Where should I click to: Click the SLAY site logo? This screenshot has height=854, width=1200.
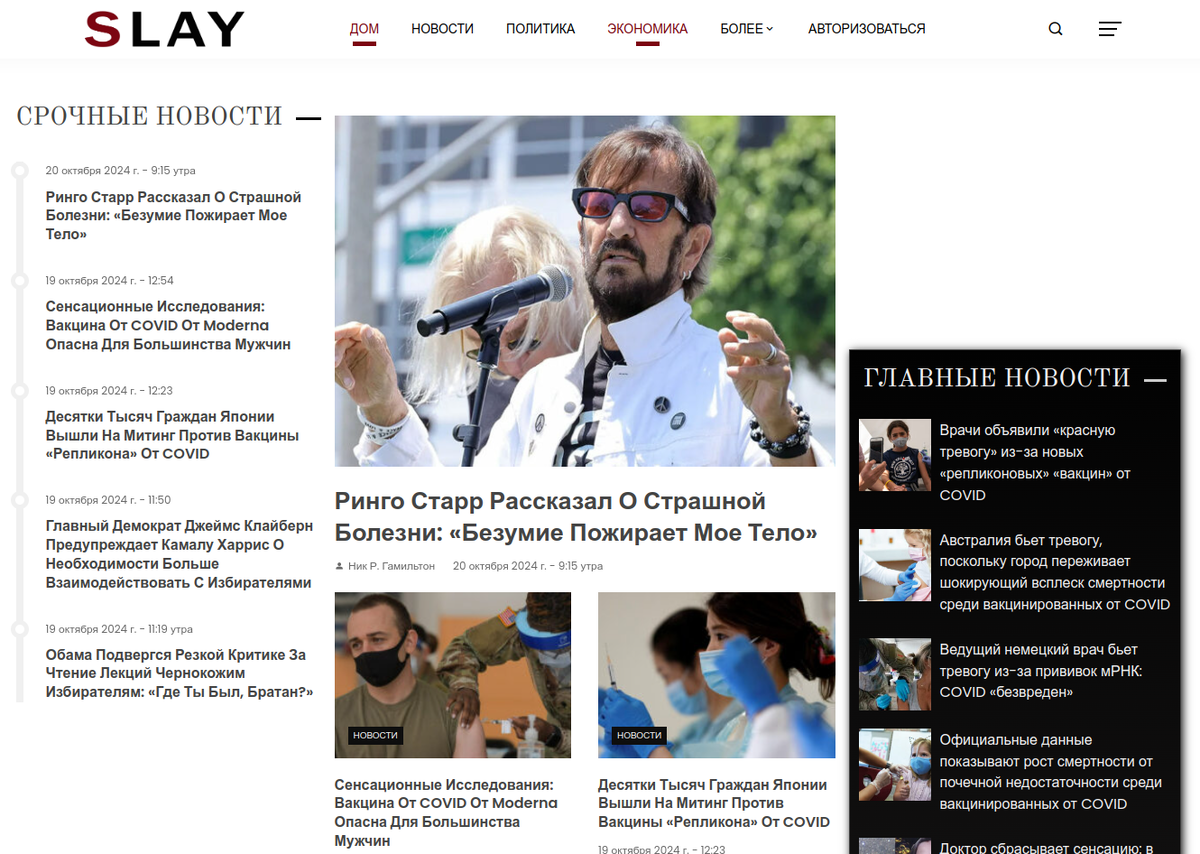[x=165, y=29]
